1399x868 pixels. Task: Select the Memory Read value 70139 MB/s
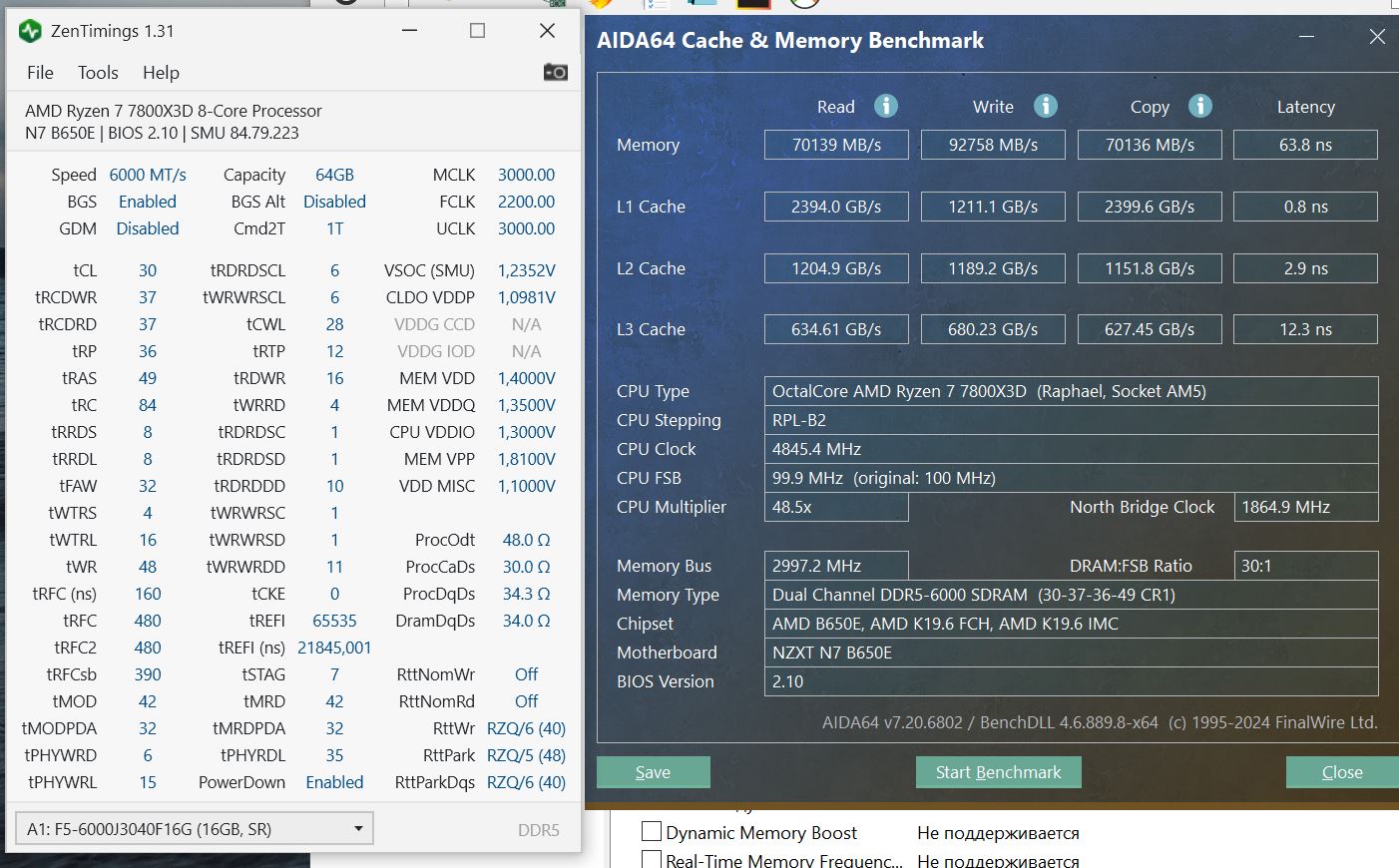click(x=836, y=145)
